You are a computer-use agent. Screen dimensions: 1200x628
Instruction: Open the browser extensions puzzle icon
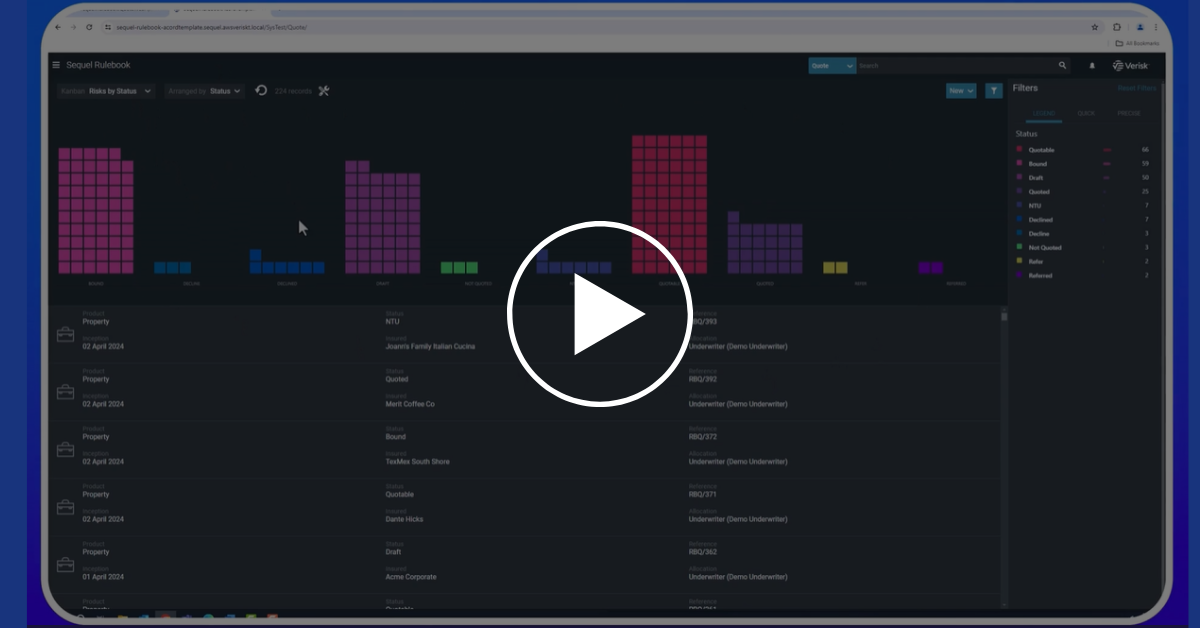[1117, 27]
